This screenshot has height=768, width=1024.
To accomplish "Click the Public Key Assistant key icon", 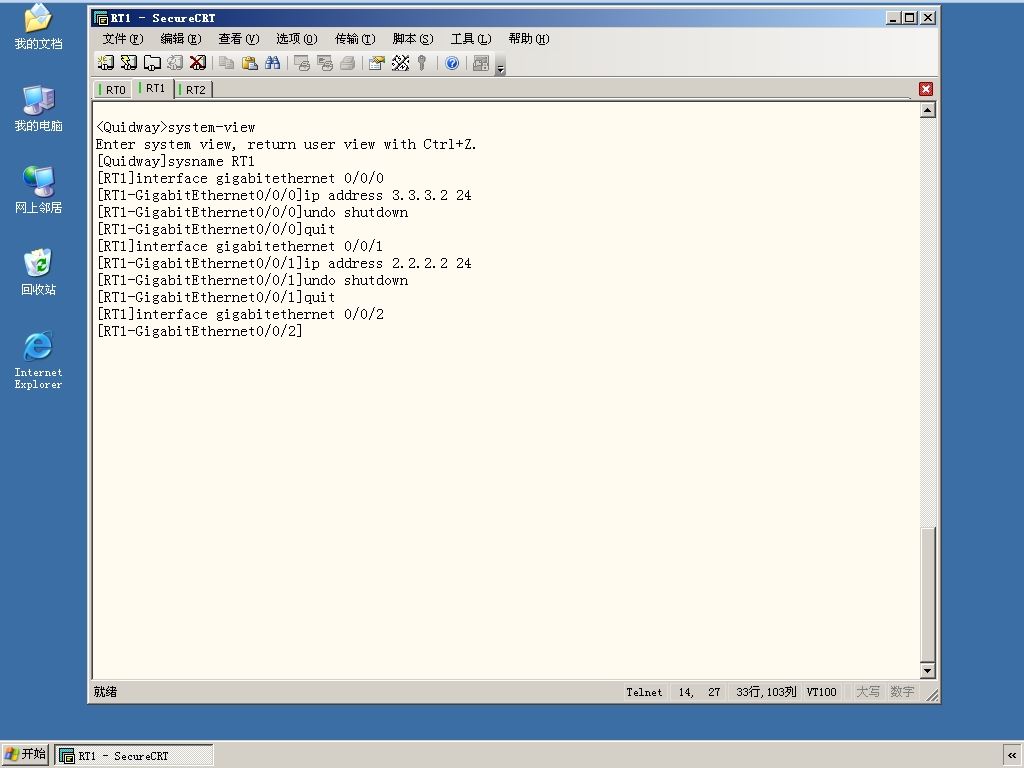I will 422,63.
